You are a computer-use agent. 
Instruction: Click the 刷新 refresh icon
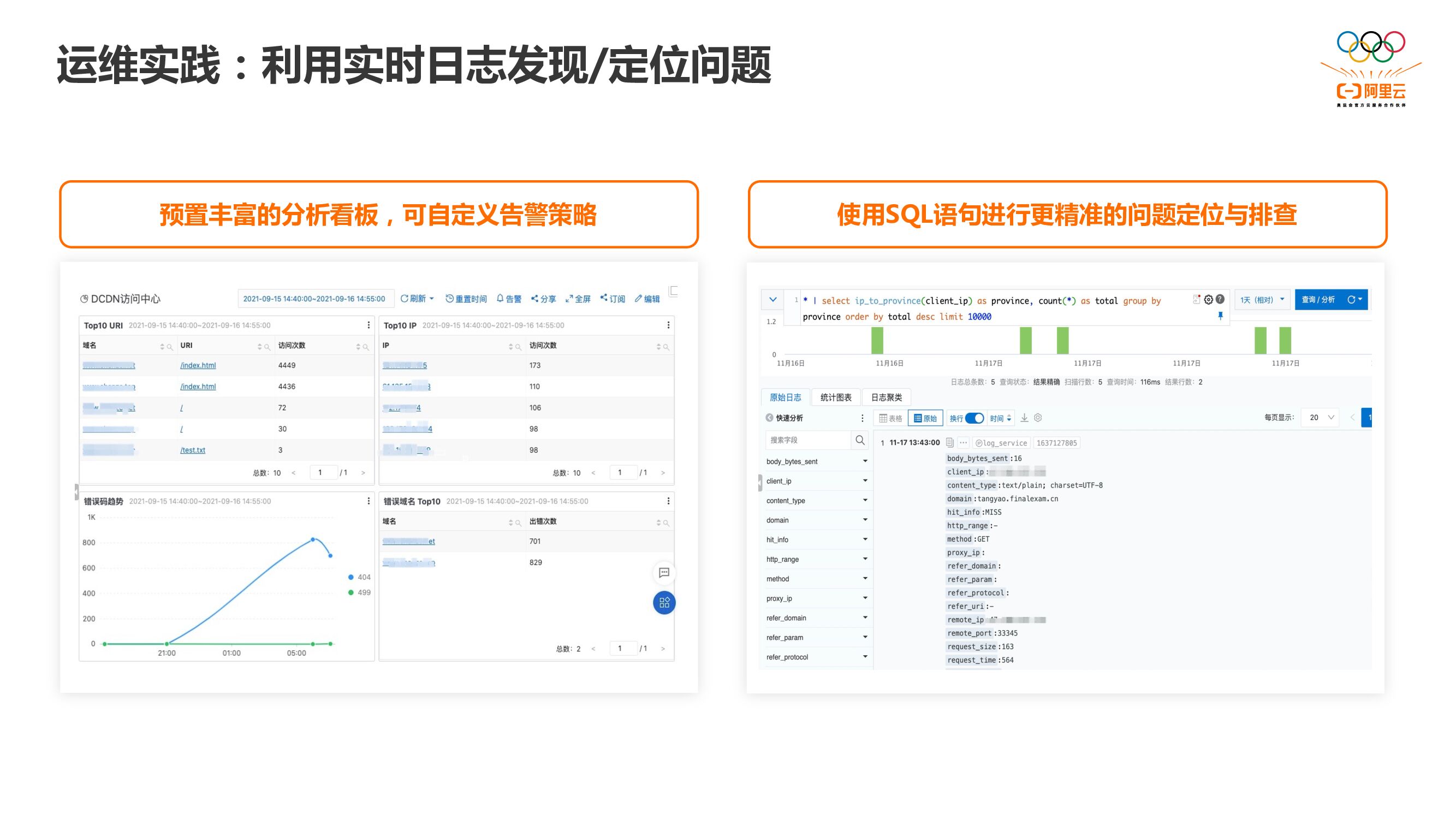[404, 299]
